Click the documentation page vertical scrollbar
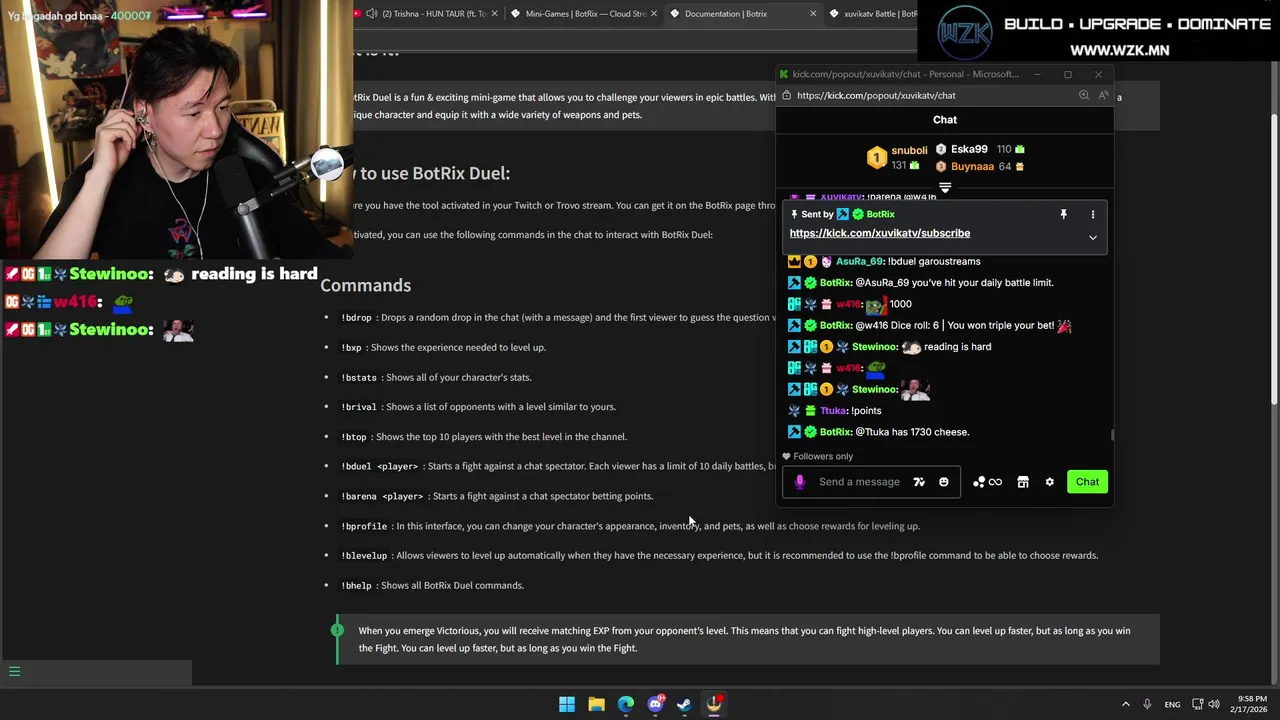This screenshot has height=720, width=1280. [1273, 258]
